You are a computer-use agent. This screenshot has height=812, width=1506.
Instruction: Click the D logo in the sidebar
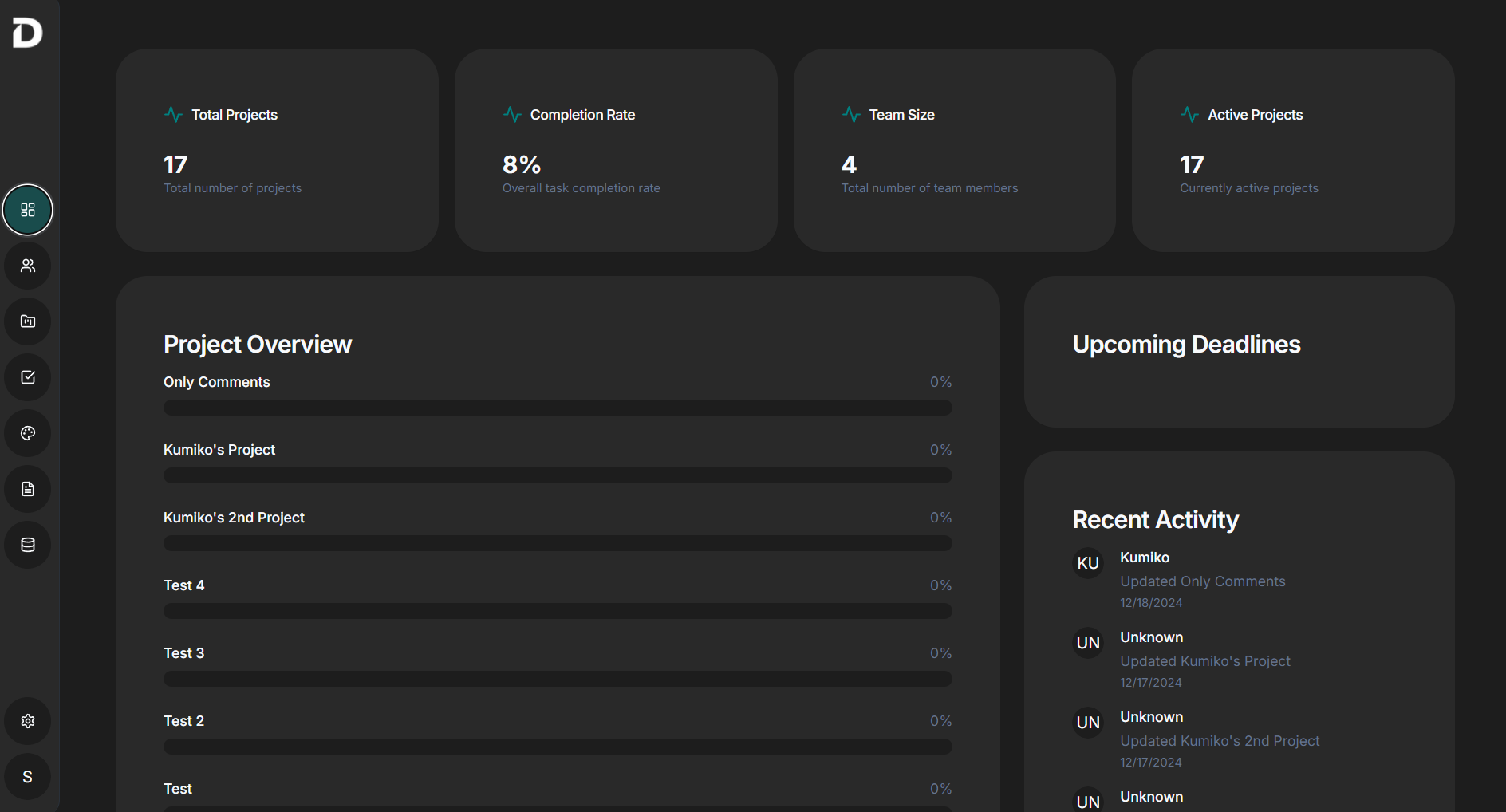click(27, 33)
